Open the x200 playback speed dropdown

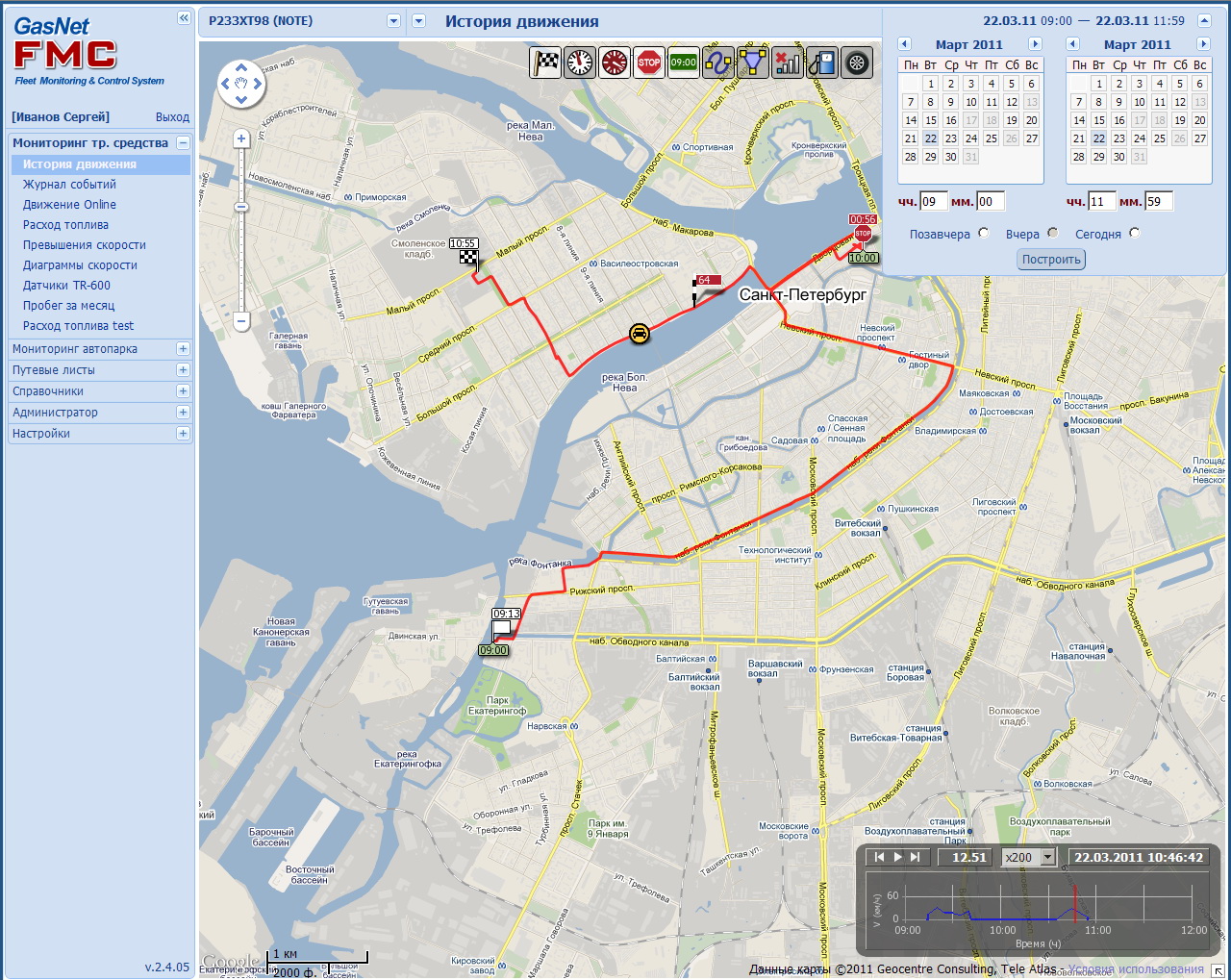pos(1048,857)
